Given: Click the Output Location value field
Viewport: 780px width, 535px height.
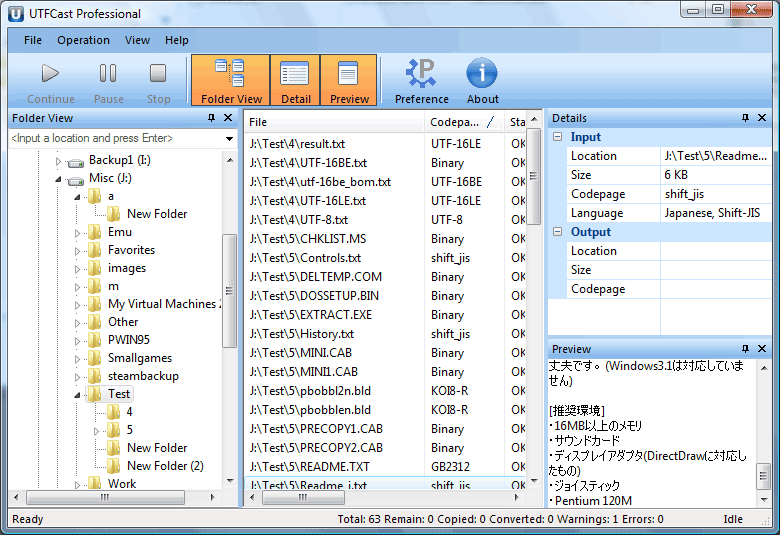Looking at the screenshot, I should [716, 251].
